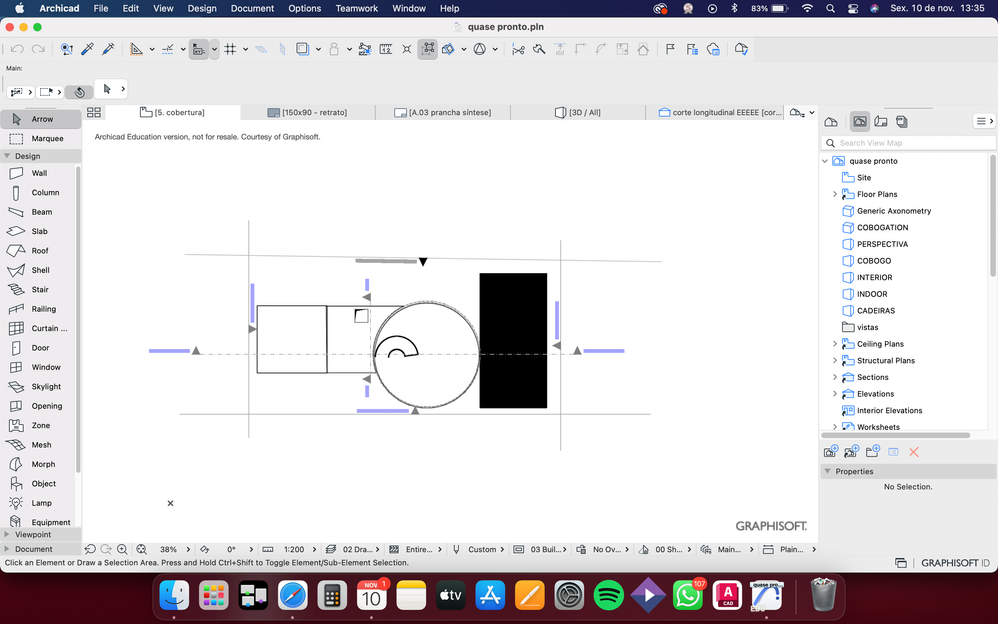Expand the Document toolbox section
998x624 pixels.
point(7,549)
